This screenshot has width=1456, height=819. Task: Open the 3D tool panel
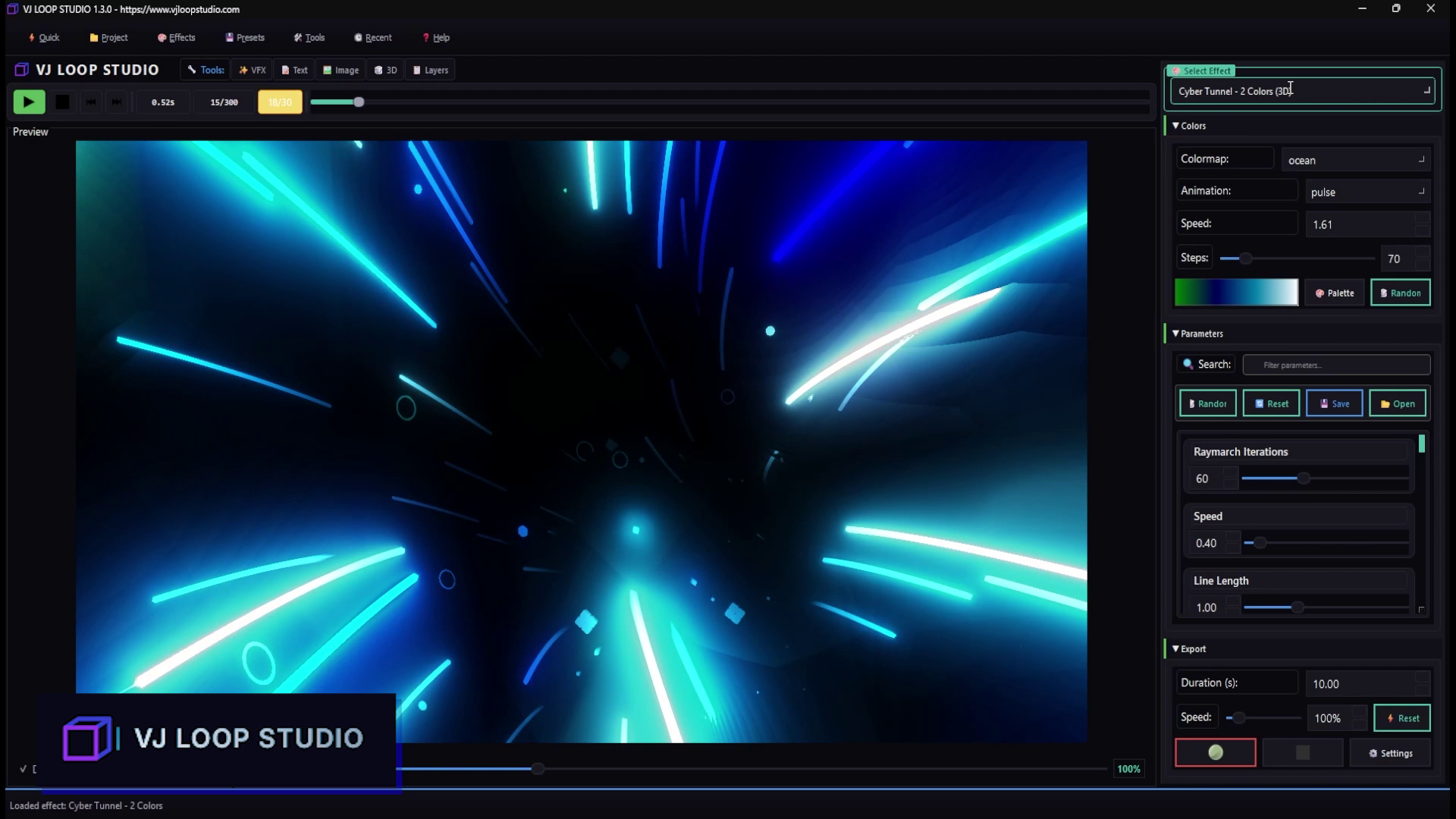(385, 69)
